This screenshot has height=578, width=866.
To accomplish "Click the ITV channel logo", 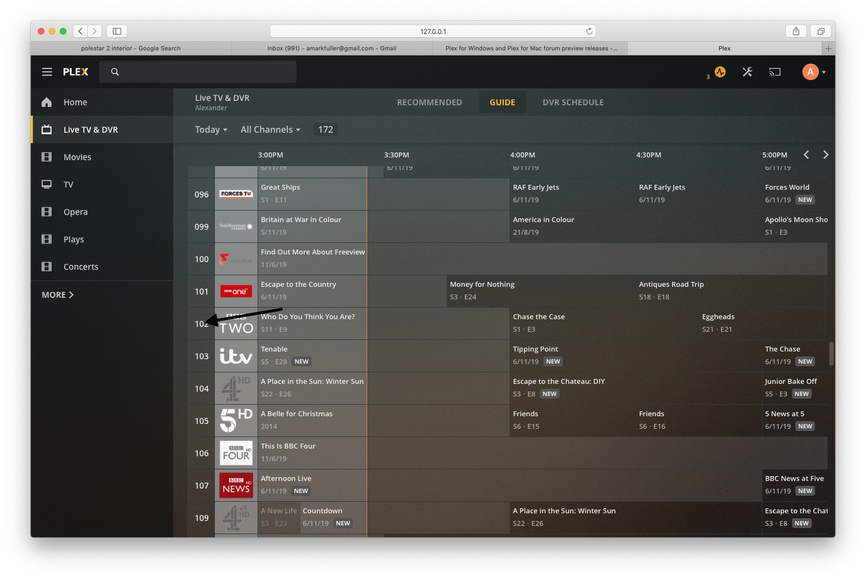I will [236, 356].
